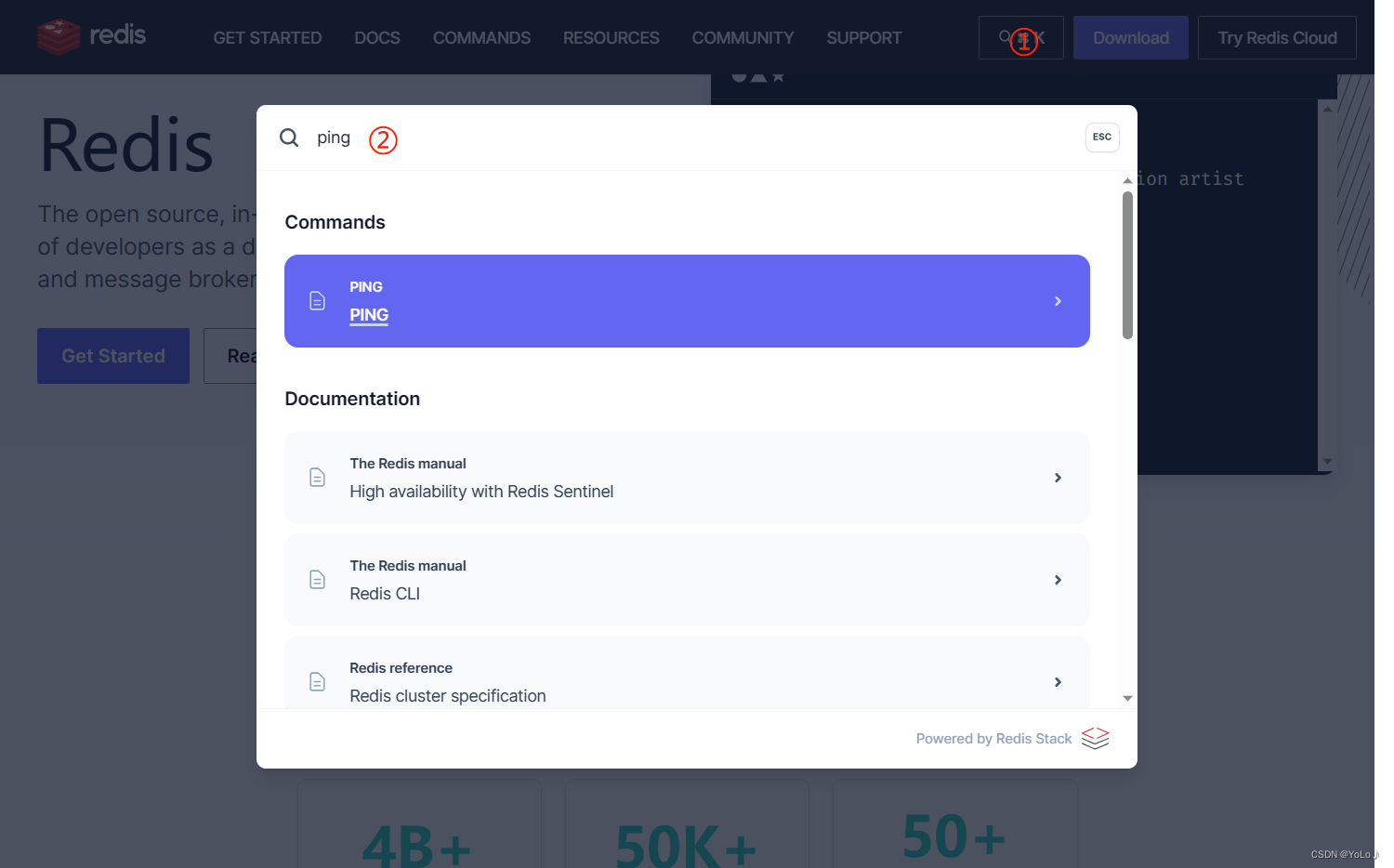Click the document icon on PING result
Viewport: 1394px width, 868px height.
pos(317,301)
